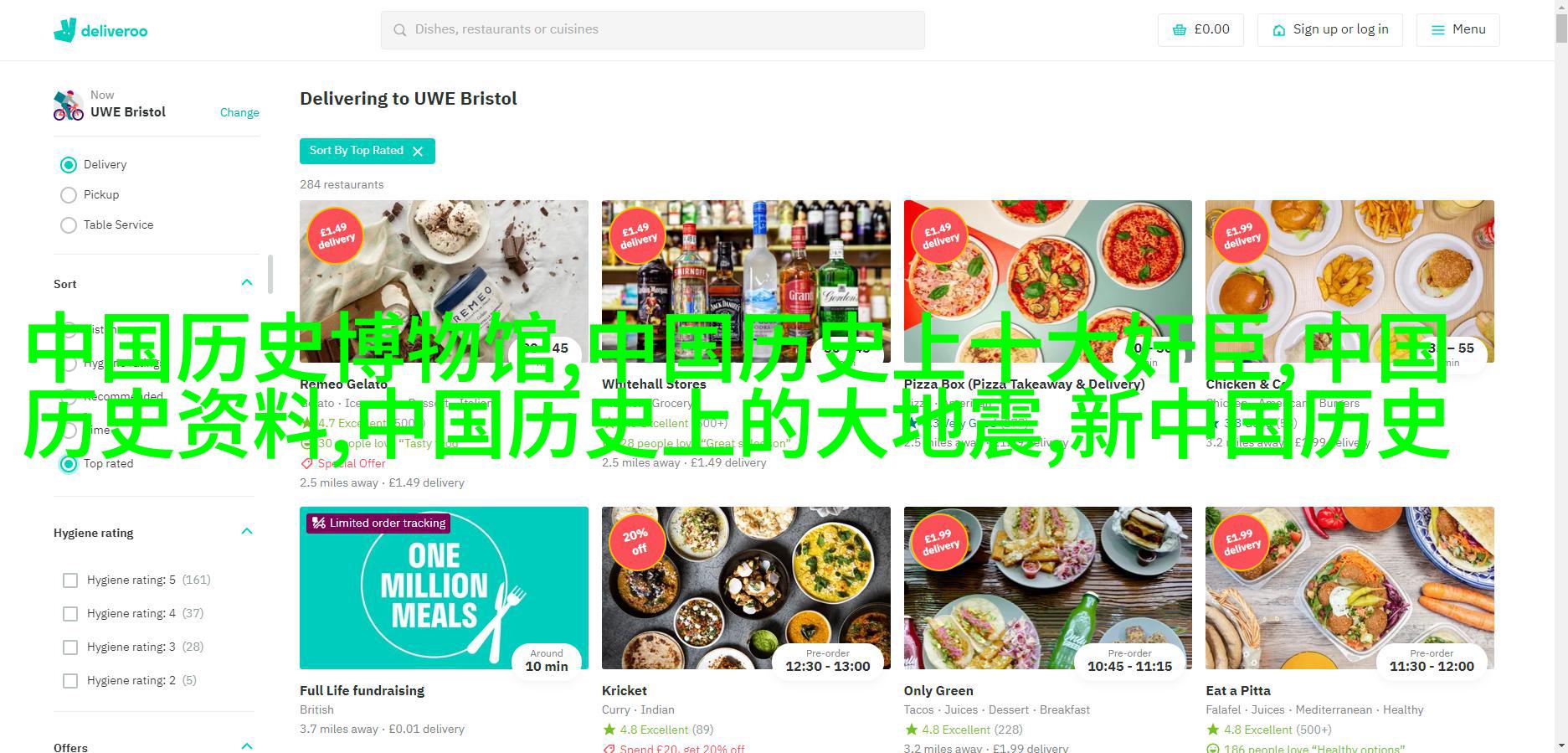
Task: Click the Deliveroo logo
Action: pos(100,30)
